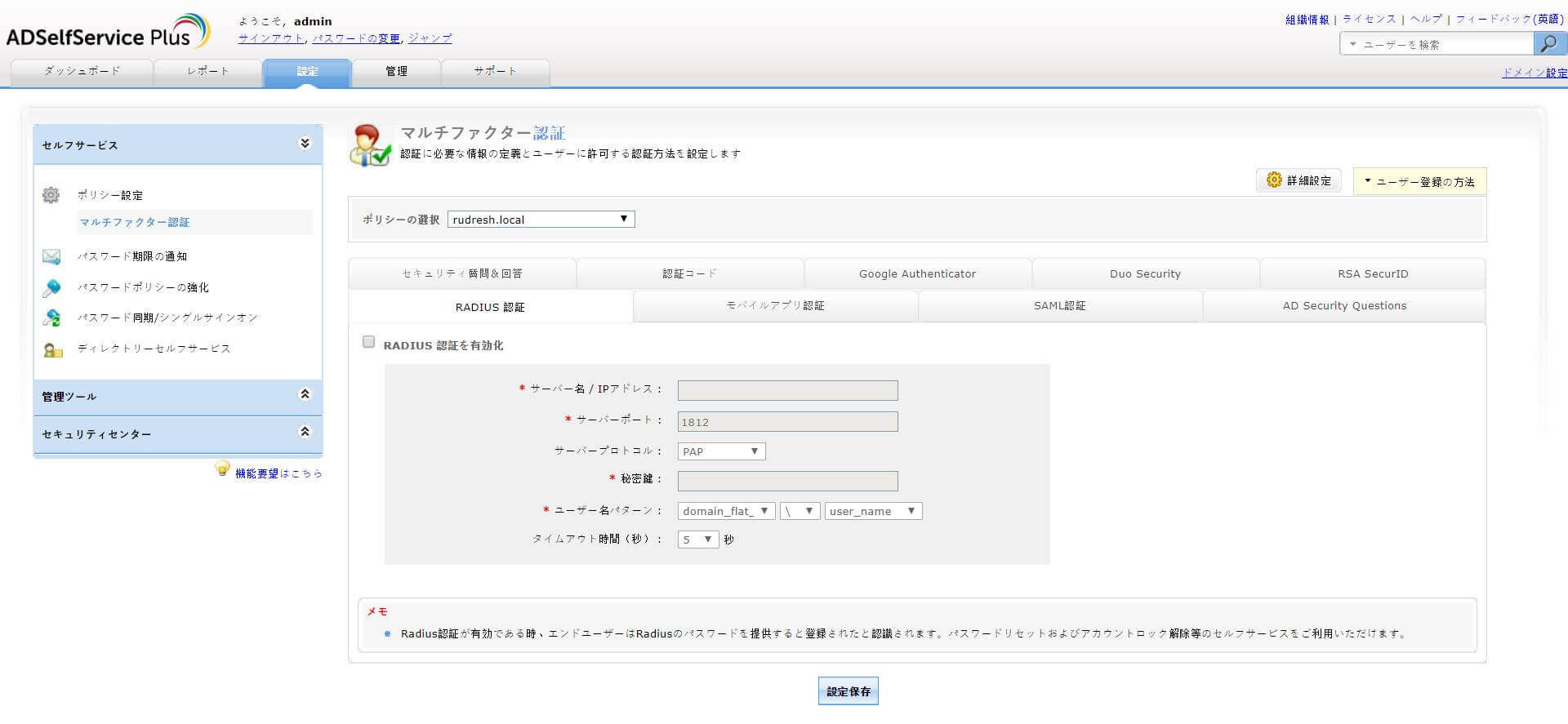Viewport: 1568px width, 724px height.
Task: Switch to 認証コード tab
Action: (x=690, y=273)
